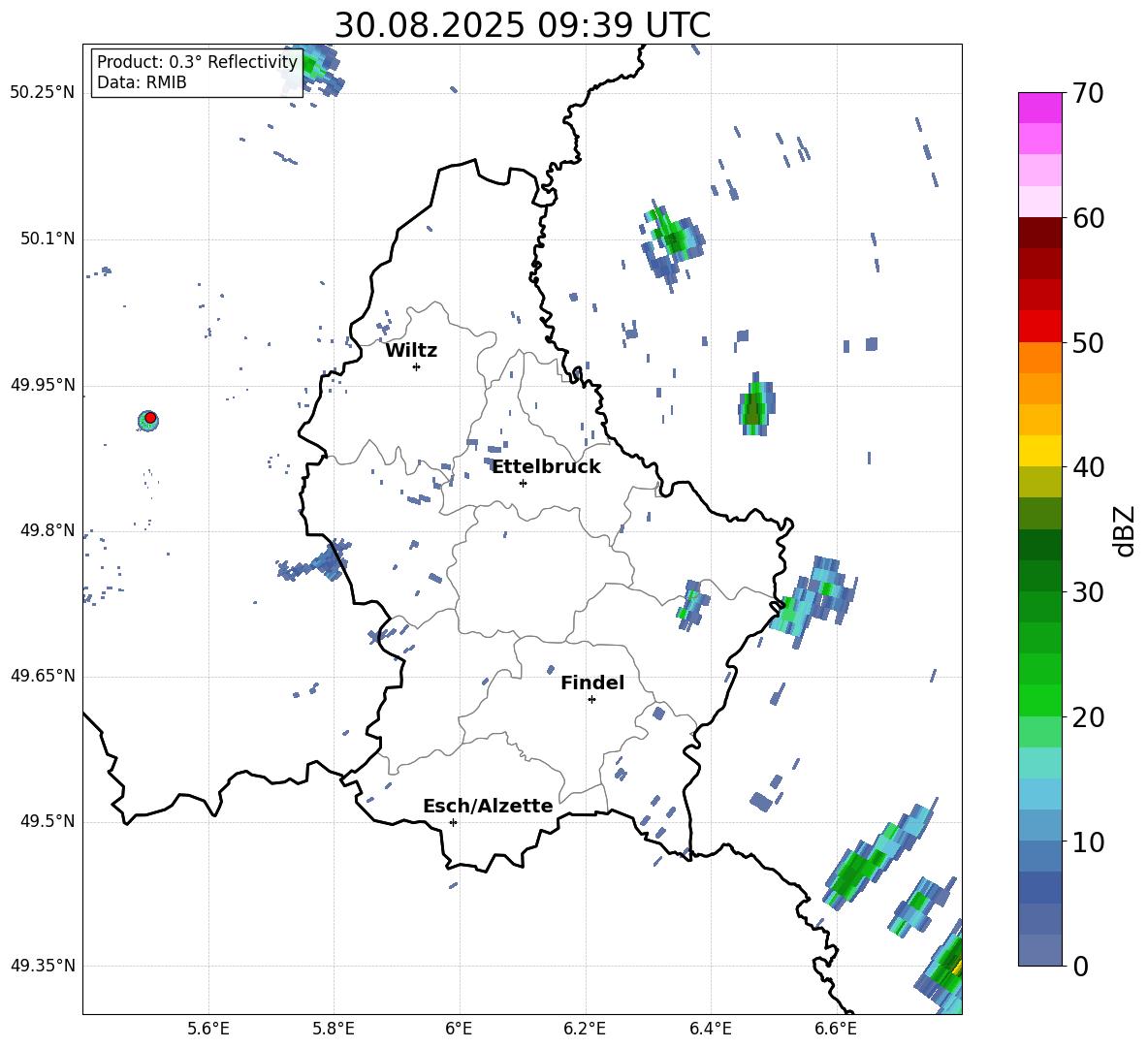Click the 49.95°N latitude label
1148x1048 pixels.
point(43,385)
